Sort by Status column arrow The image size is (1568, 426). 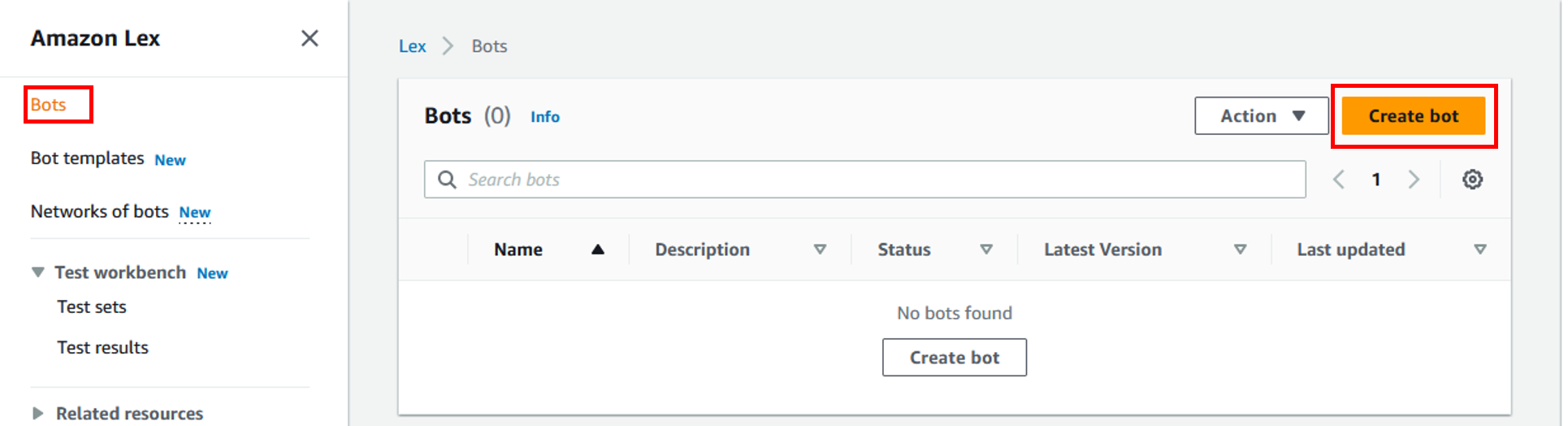tap(986, 250)
